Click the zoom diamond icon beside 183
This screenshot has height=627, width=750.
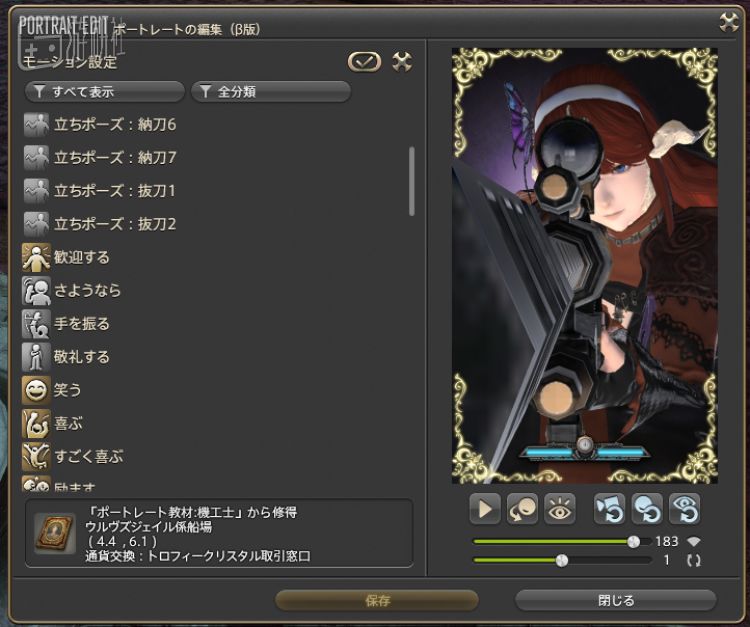point(694,542)
